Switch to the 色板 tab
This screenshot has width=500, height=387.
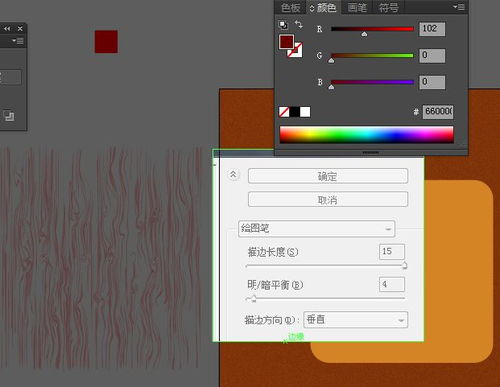pos(290,7)
